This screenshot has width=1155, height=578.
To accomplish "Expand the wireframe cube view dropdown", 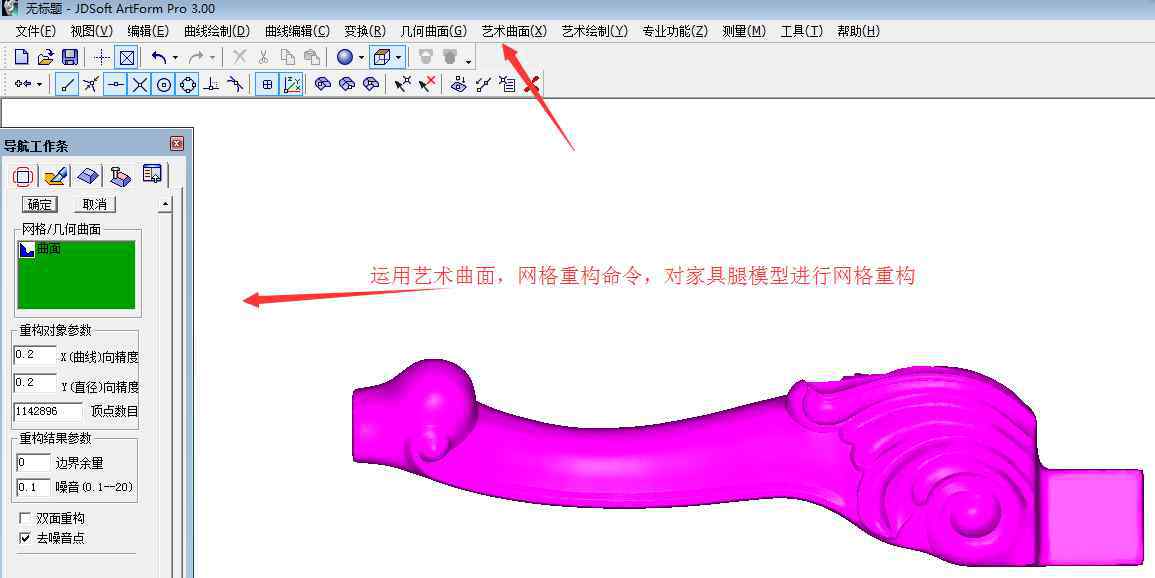I will (x=399, y=57).
